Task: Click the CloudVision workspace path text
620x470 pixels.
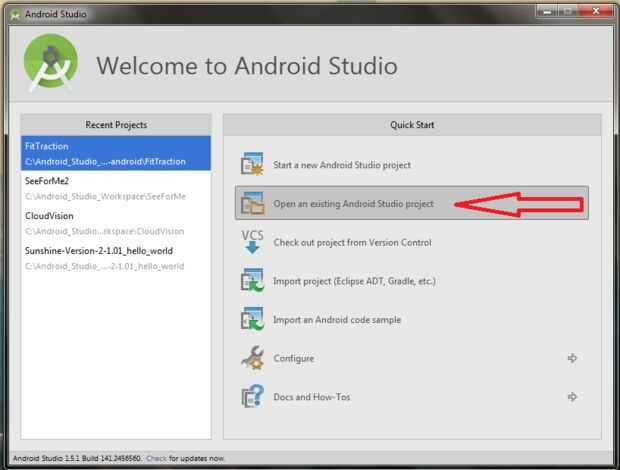Action: click(104, 231)
